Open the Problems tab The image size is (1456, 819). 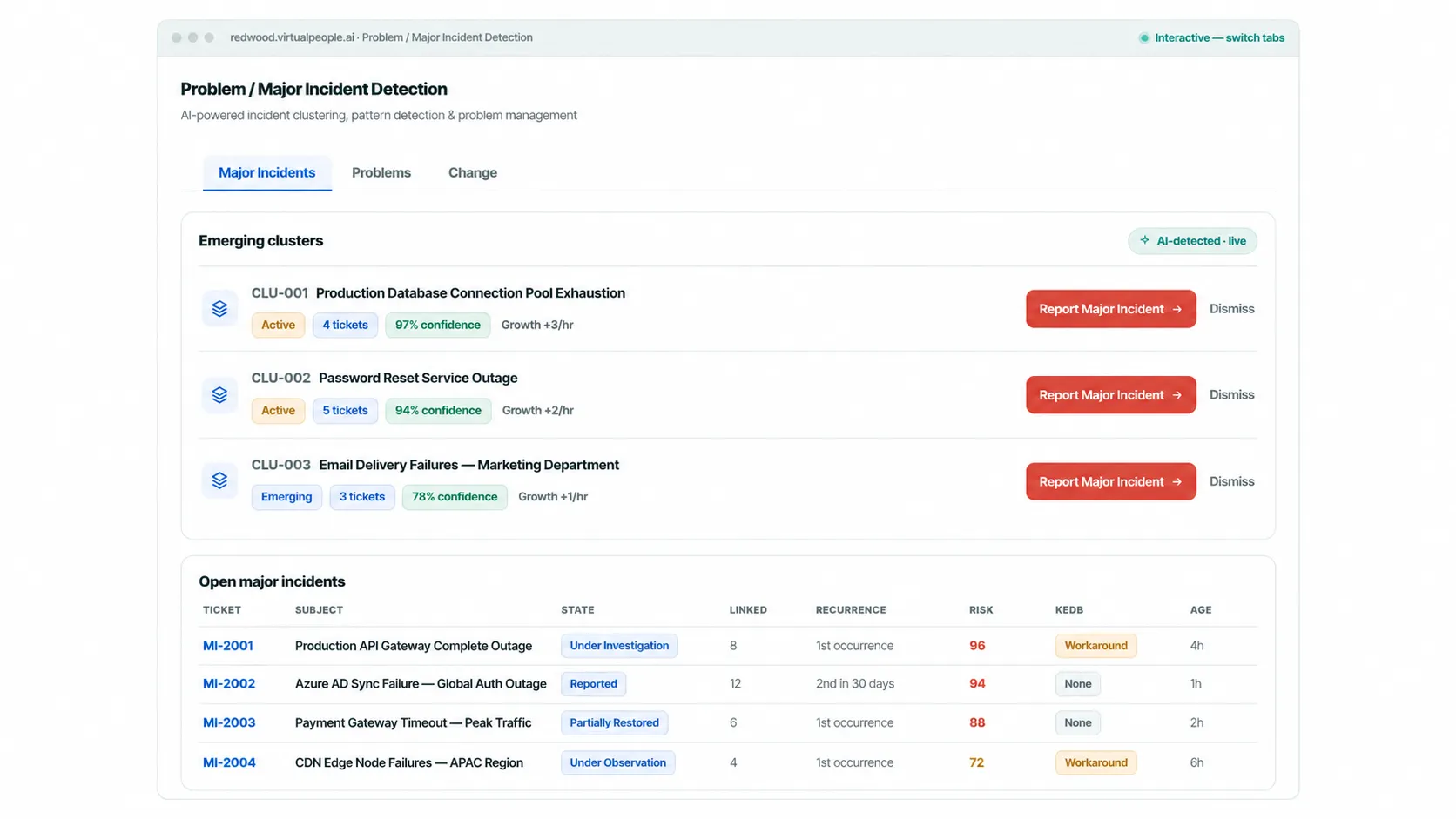[x=381, y=173]
